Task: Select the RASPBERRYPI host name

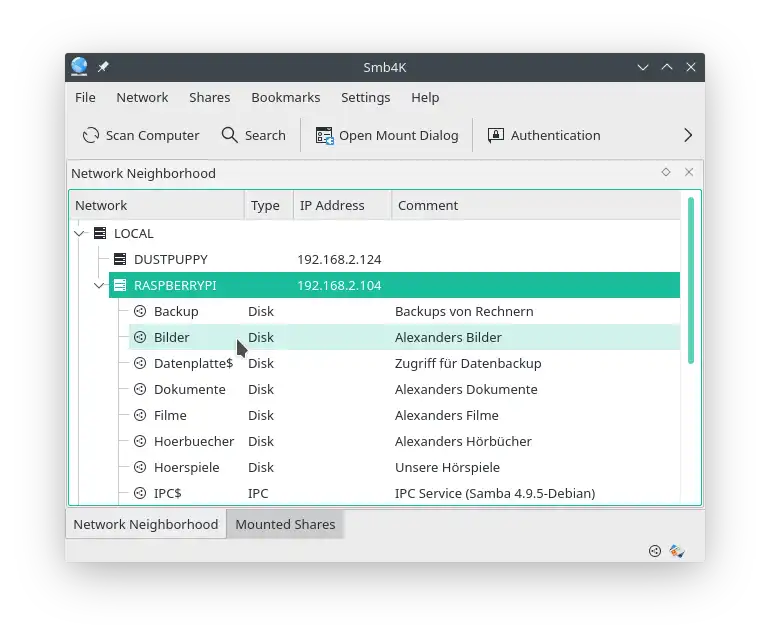Action: pyautogui.click(x=175, y=285)
